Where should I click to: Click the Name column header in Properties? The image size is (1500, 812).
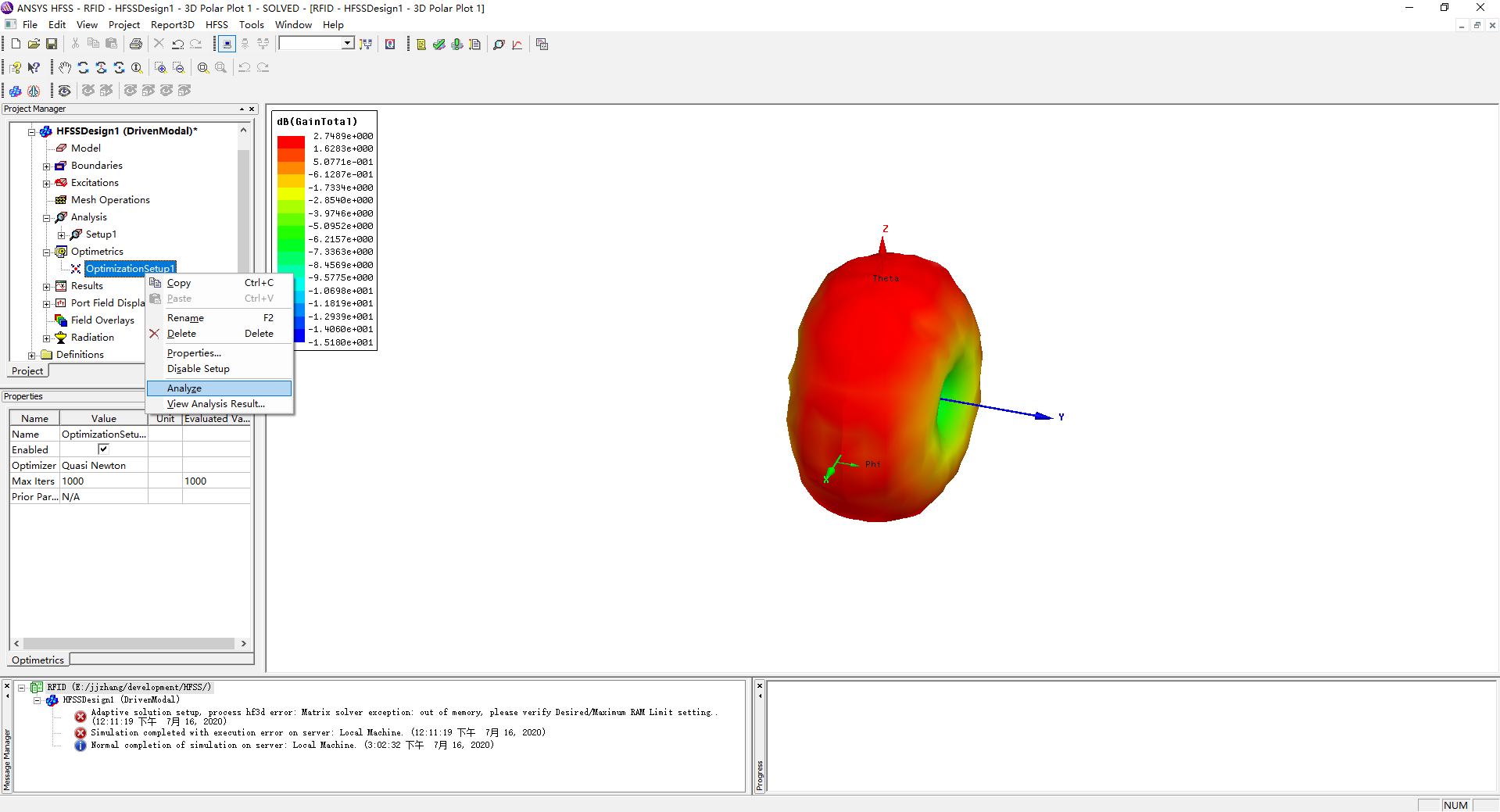pos(34,419)
